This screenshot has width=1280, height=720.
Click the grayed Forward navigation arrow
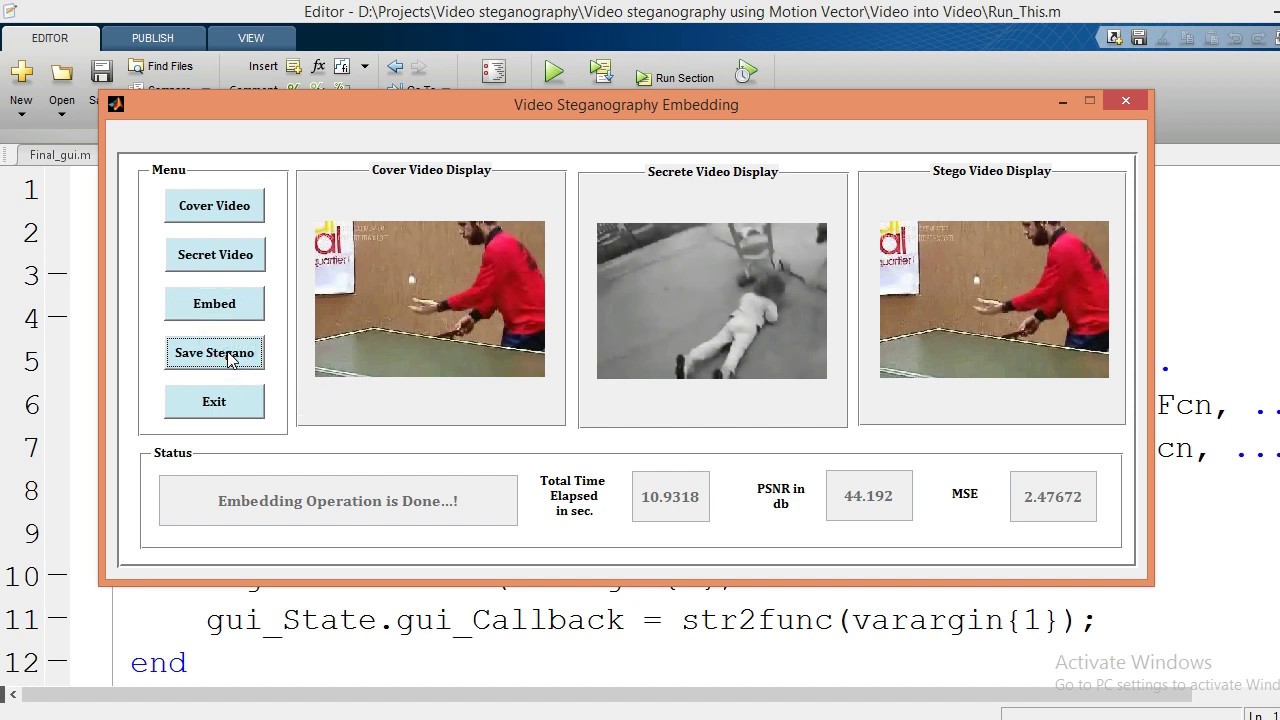419,66
